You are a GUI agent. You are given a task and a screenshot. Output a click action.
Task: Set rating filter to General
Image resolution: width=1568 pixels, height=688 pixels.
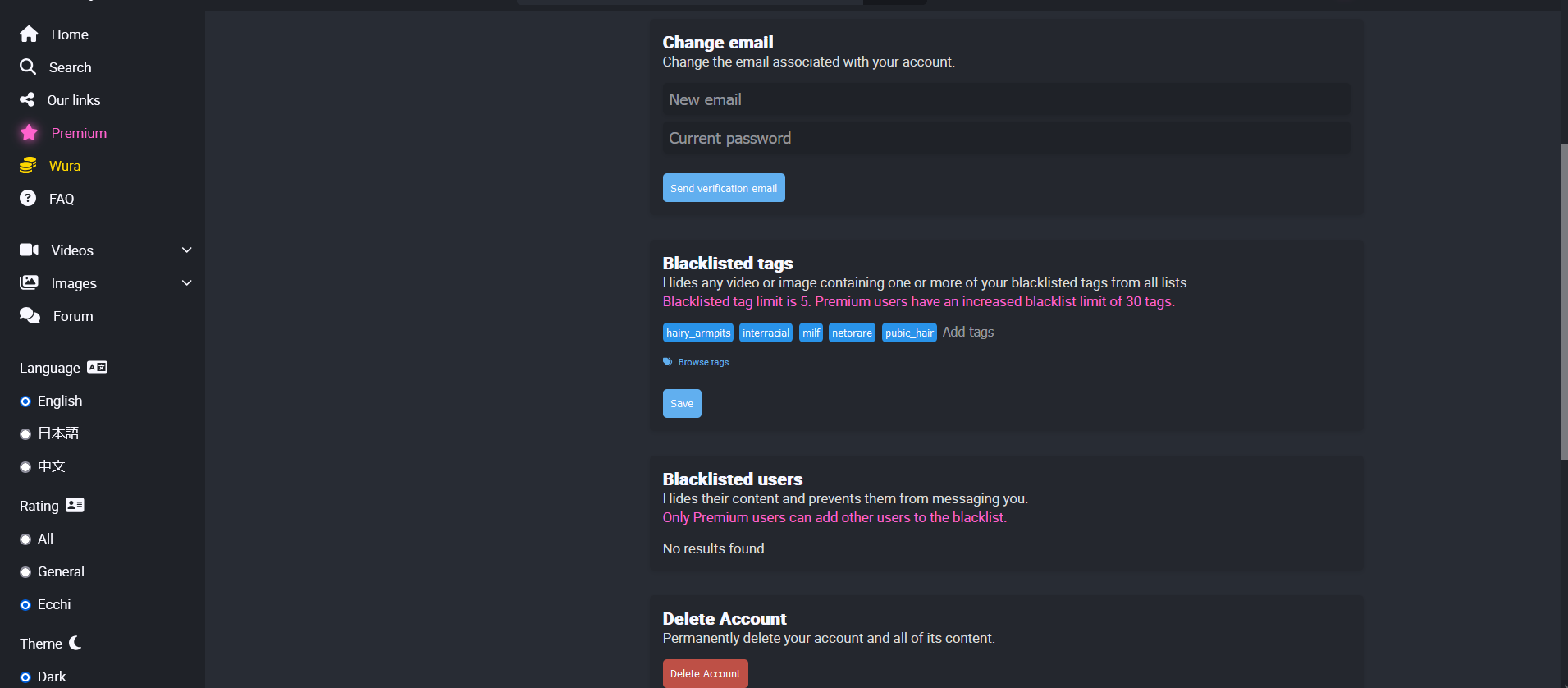point(25,572)
